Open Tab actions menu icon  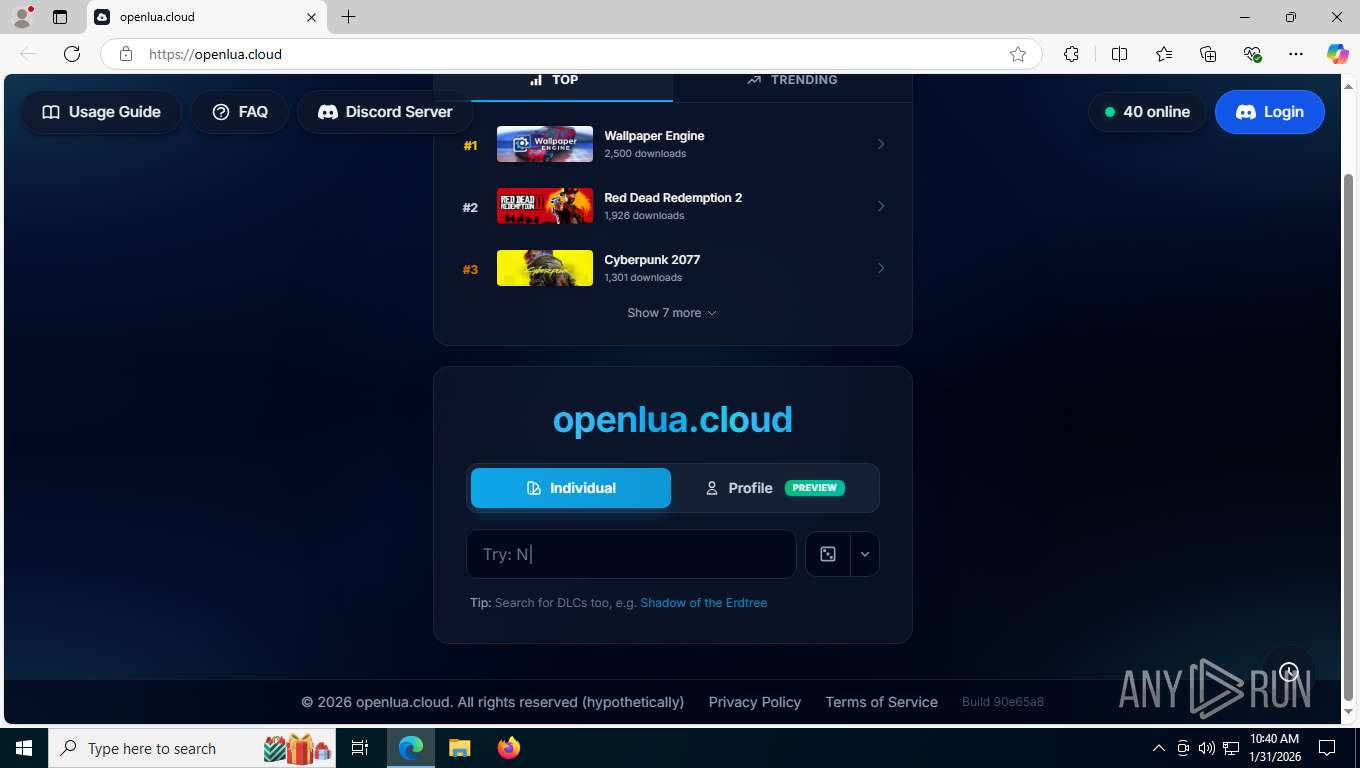pyautogui.click(x=60, y=17)
